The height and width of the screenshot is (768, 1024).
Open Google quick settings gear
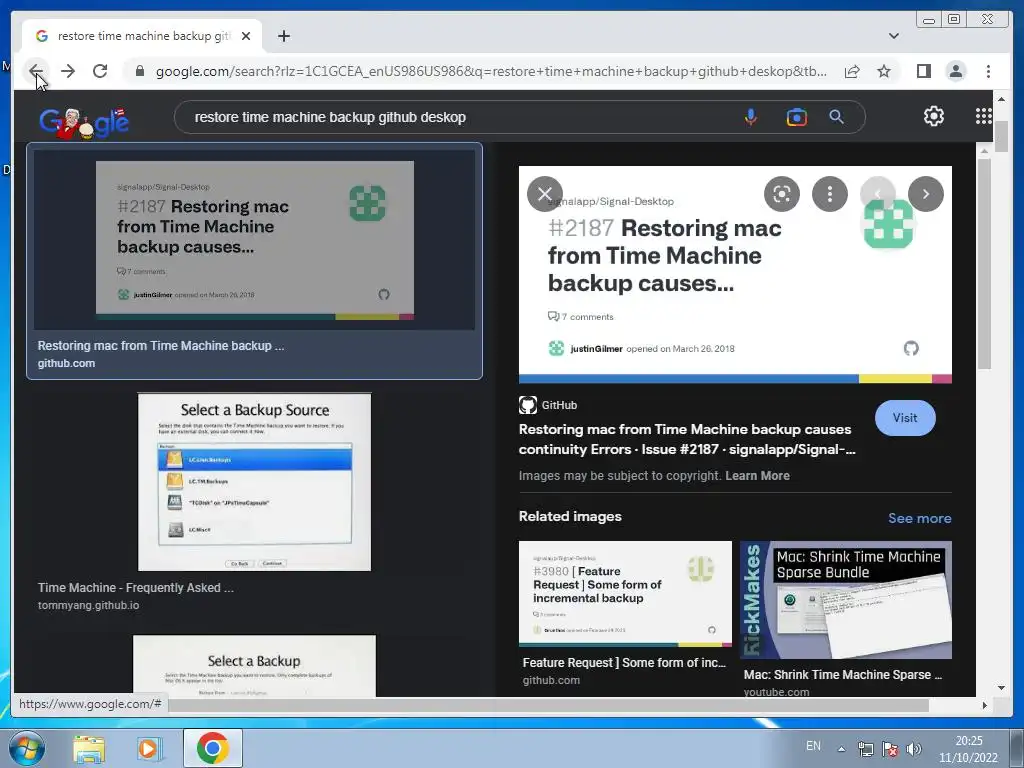(933, 116)
